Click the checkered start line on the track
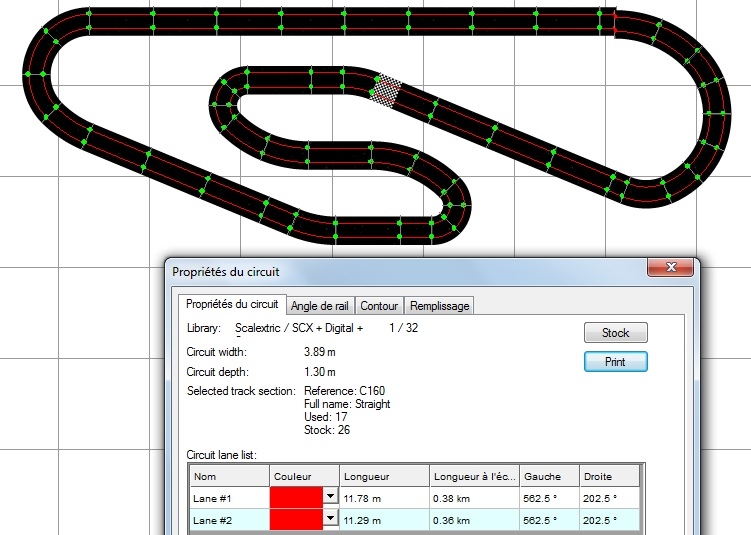The height and width of the screenshot is (535, 751). coord(387,90)
